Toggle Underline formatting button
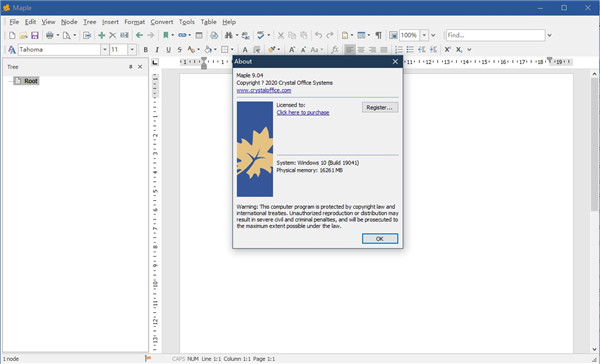Viewport: 600px width, 364px height. 168,49
